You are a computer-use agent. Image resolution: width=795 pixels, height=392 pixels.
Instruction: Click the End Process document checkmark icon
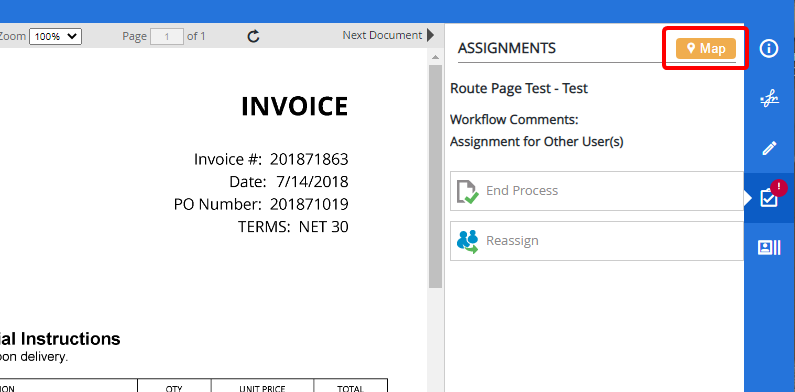(x=467, y=191)
